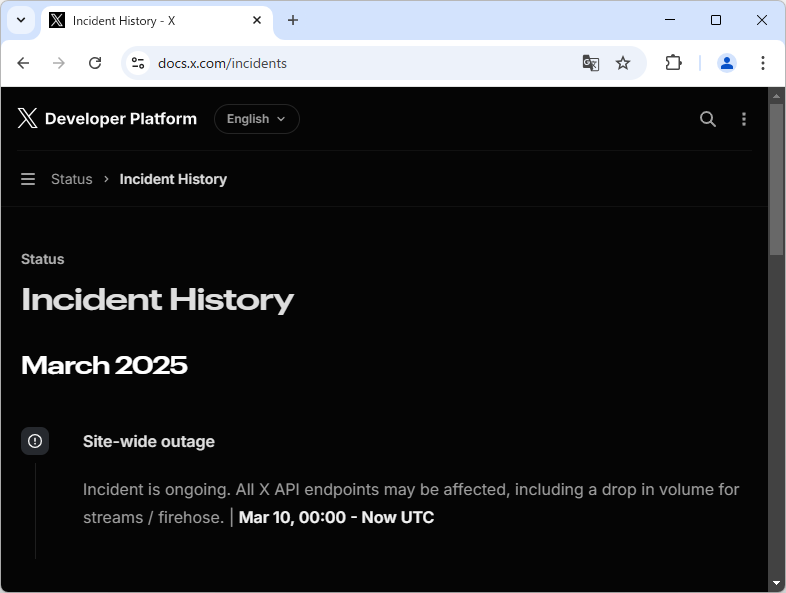Expand the English language dropdown

tap(257, 119)
